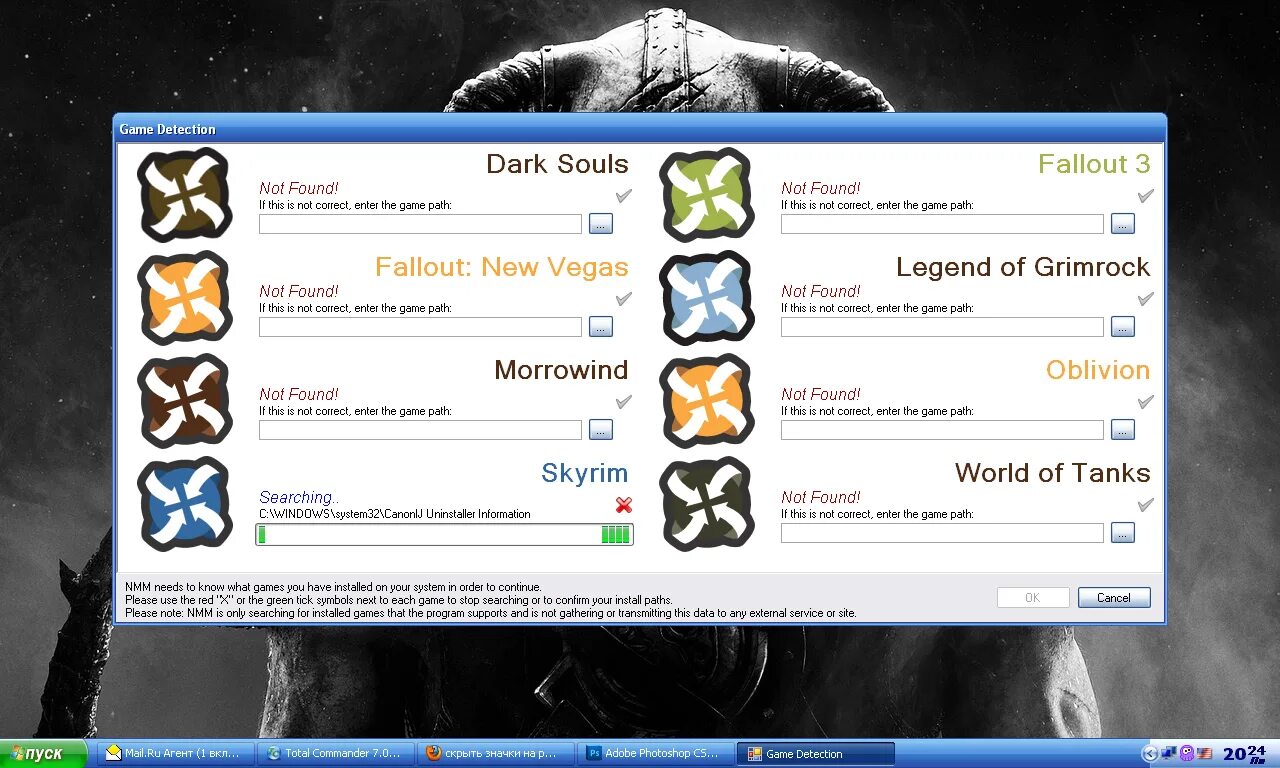Click the Fallout 3 game logo icon
Screen dimensions: 1280x768
coord(707,195)
